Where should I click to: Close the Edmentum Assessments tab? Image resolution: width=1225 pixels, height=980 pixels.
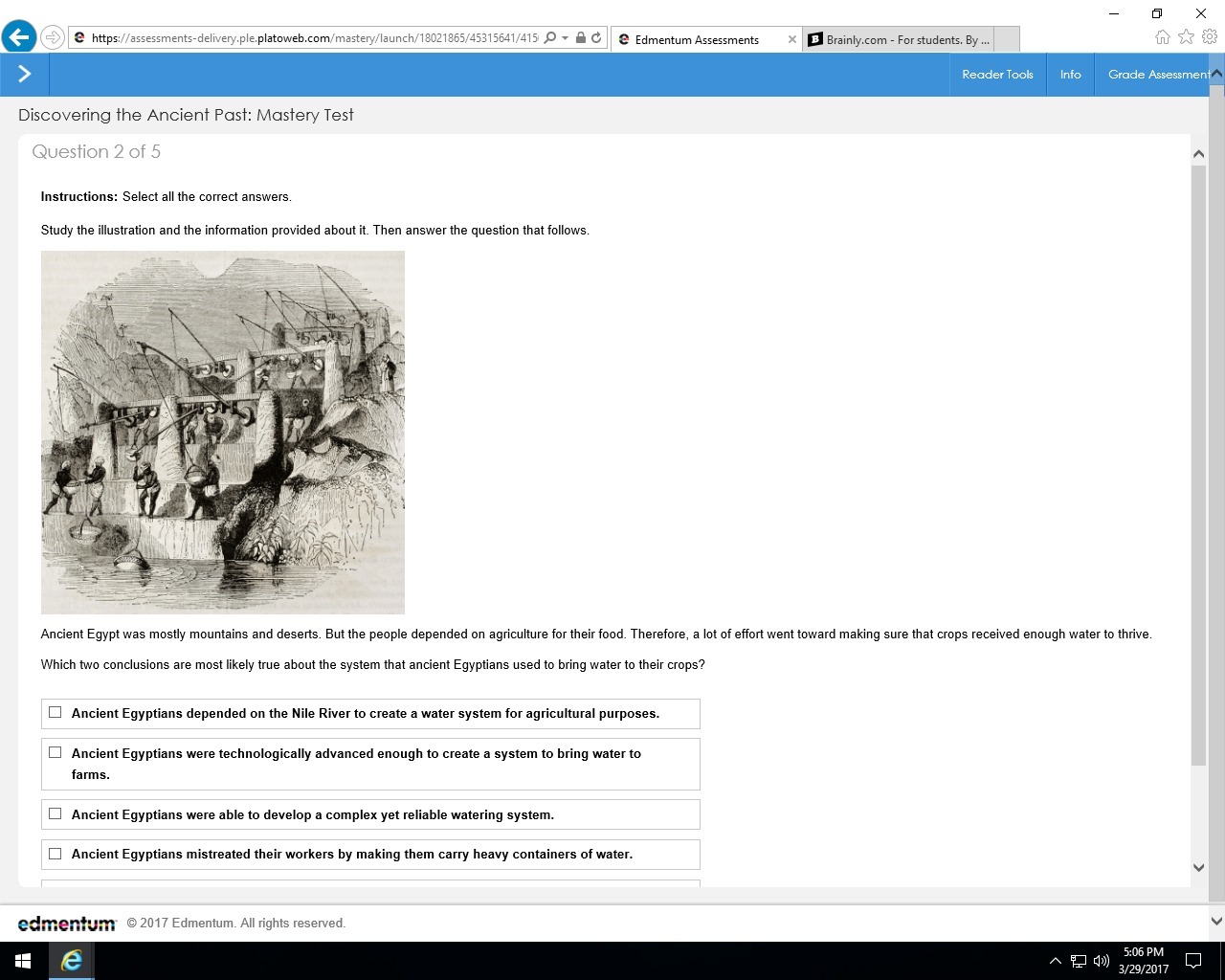pyautogui.click(x=791, y=39)
